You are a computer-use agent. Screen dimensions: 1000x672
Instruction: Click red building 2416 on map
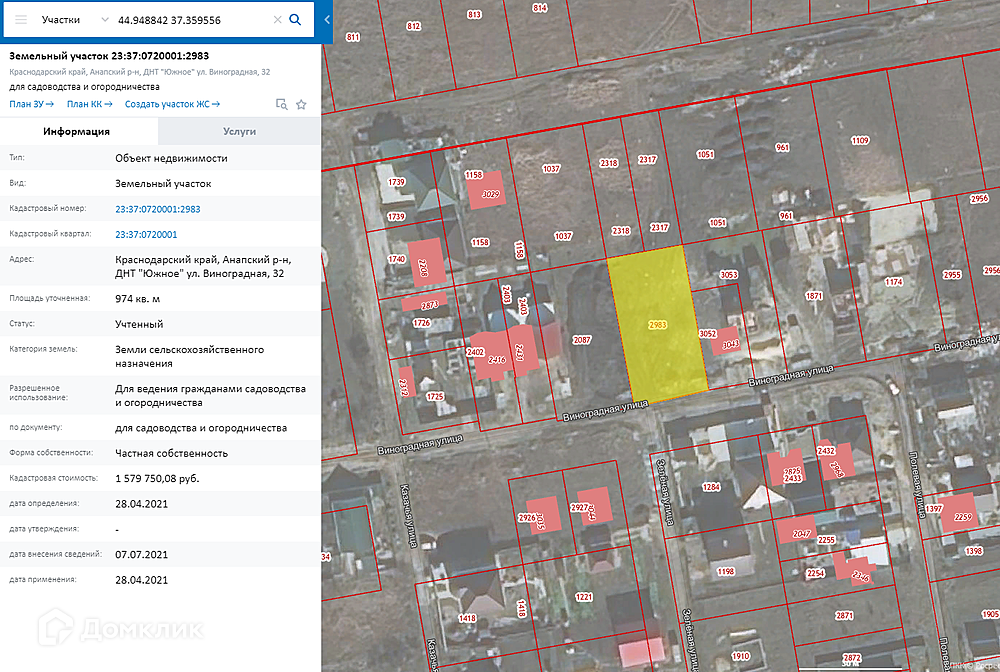492,359
